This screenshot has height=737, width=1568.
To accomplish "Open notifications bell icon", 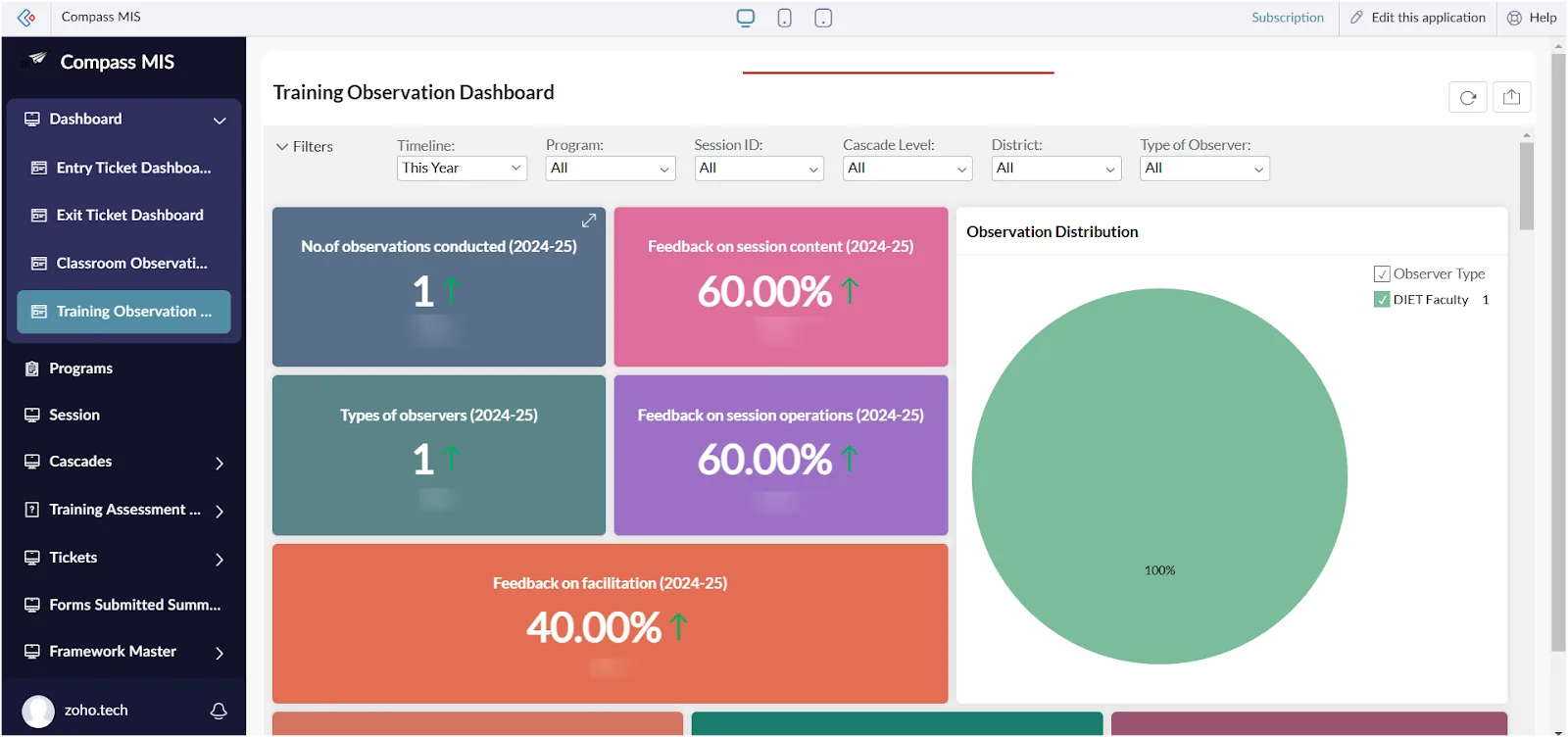I will [x=219, y=711].
